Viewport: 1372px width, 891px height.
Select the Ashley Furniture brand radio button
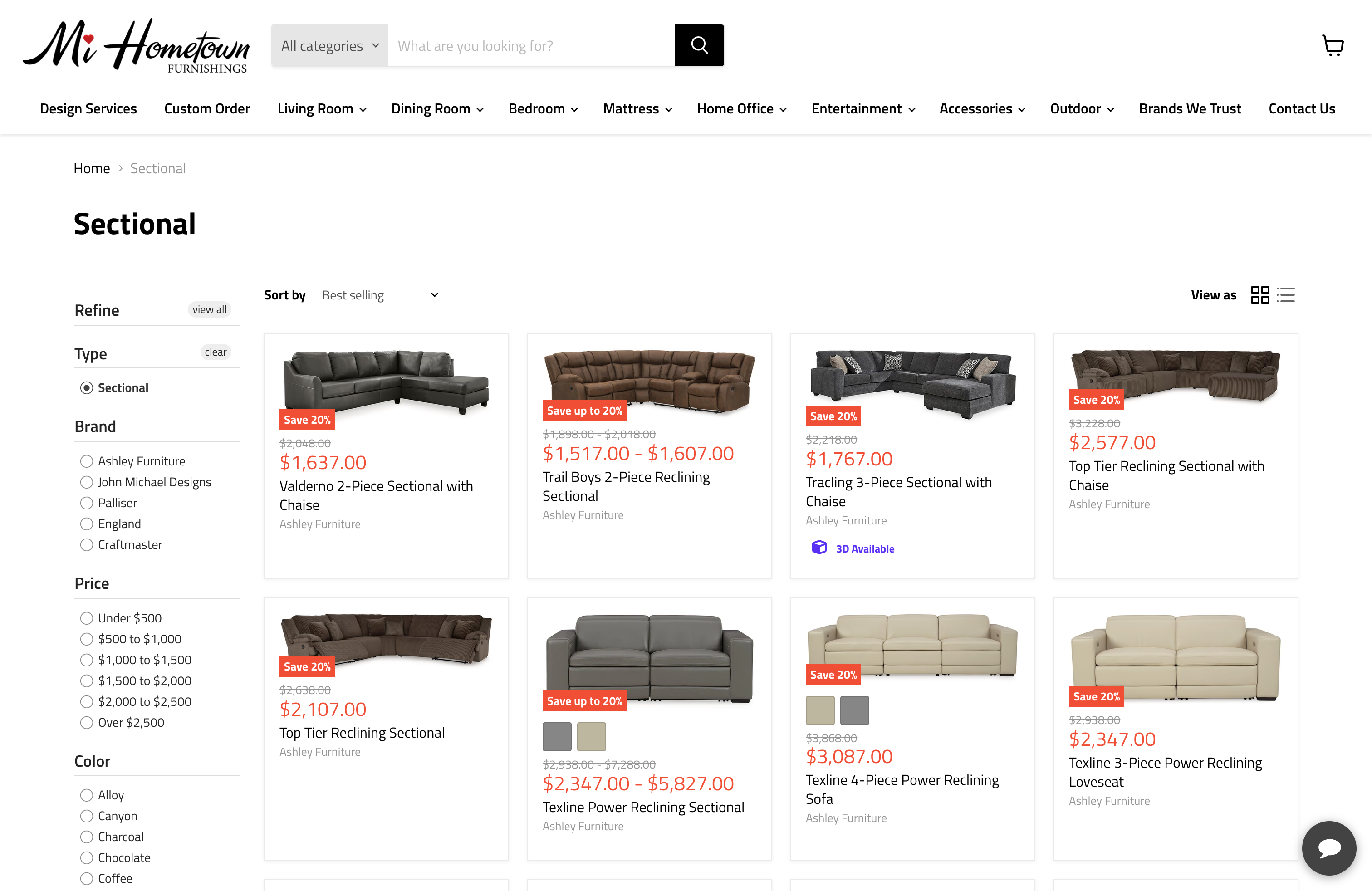click(87, 460)
